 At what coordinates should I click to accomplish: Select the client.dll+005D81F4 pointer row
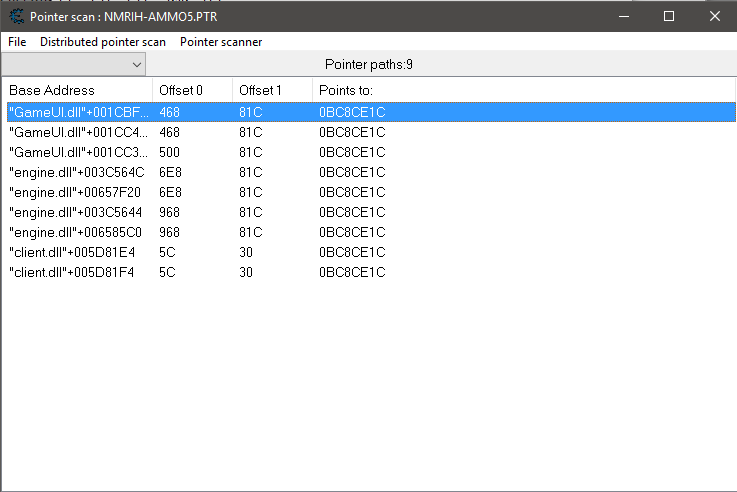(x=78, y=272)
